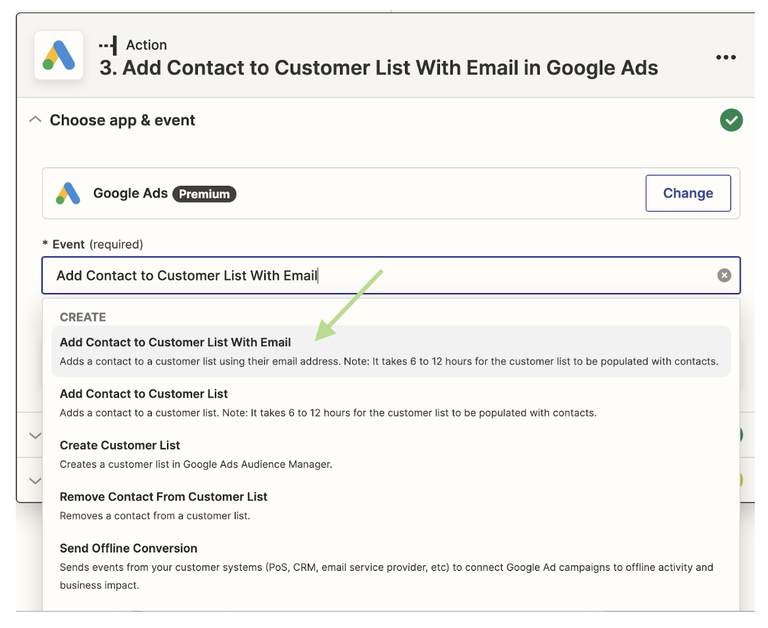Screen dimensions: 768x628
Task: Click the Action label in the header
Action: tap(146, 45)
